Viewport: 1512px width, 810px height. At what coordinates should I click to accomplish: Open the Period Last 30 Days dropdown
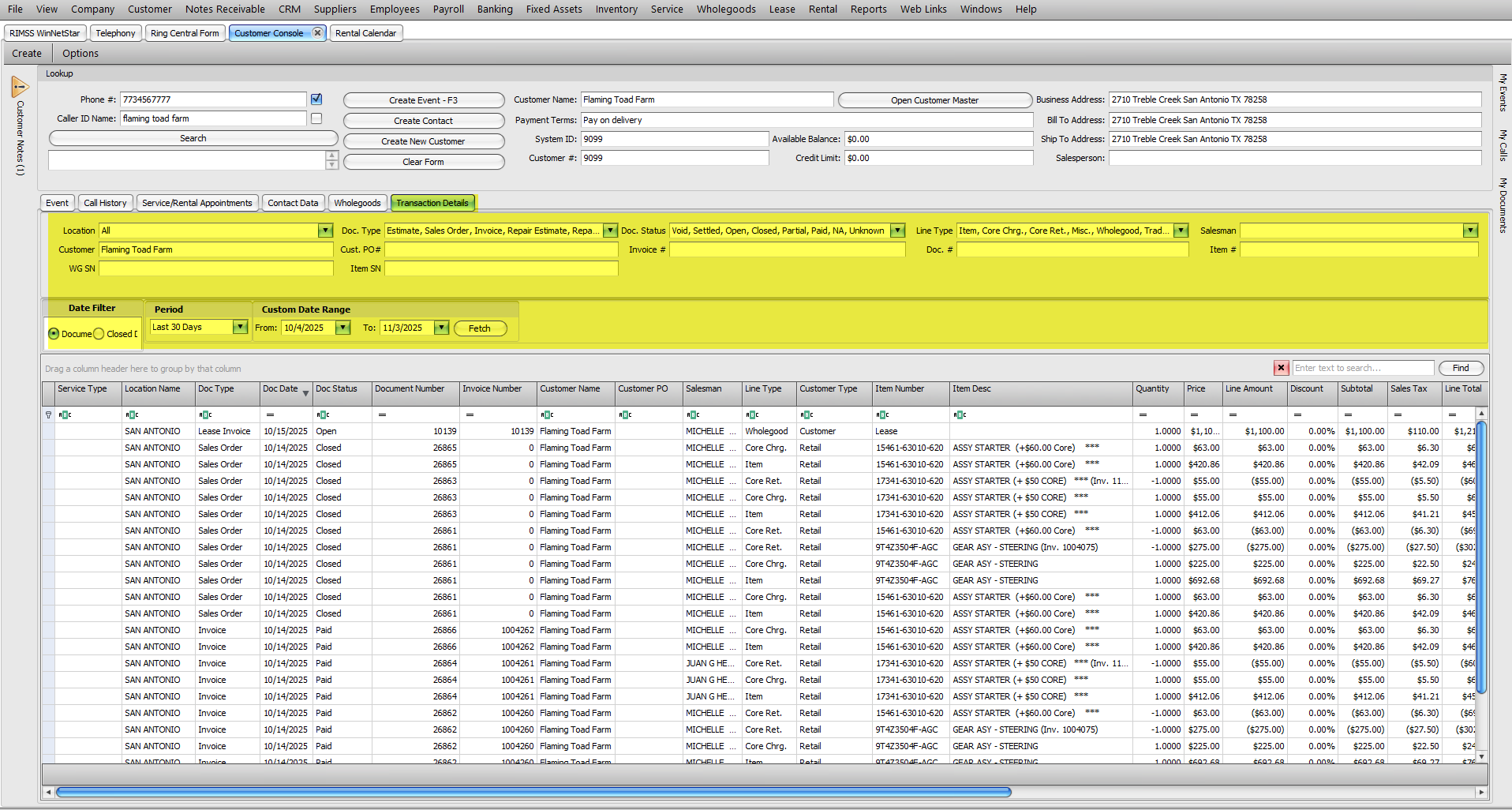coord(240,327)
